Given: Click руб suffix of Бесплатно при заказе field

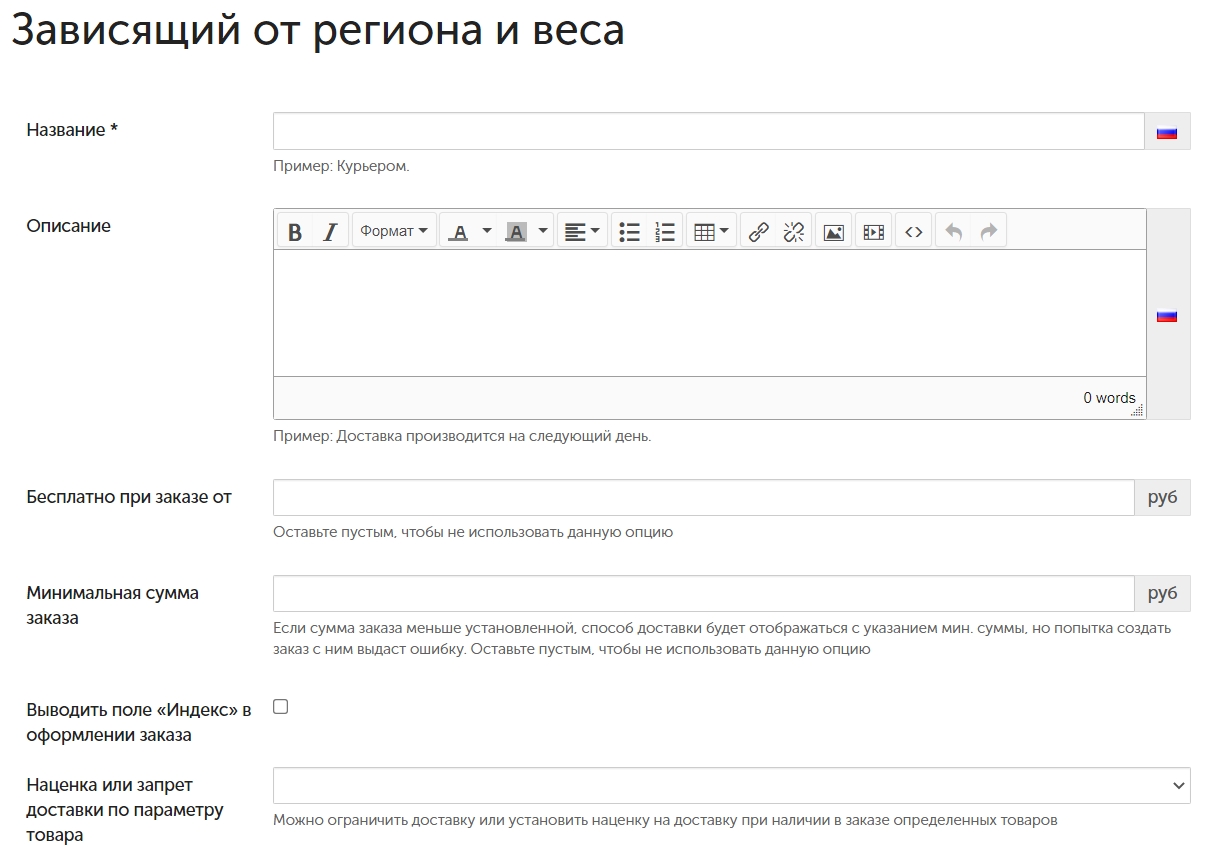Looking at the screenshot, I should (x=1163, y=497).
